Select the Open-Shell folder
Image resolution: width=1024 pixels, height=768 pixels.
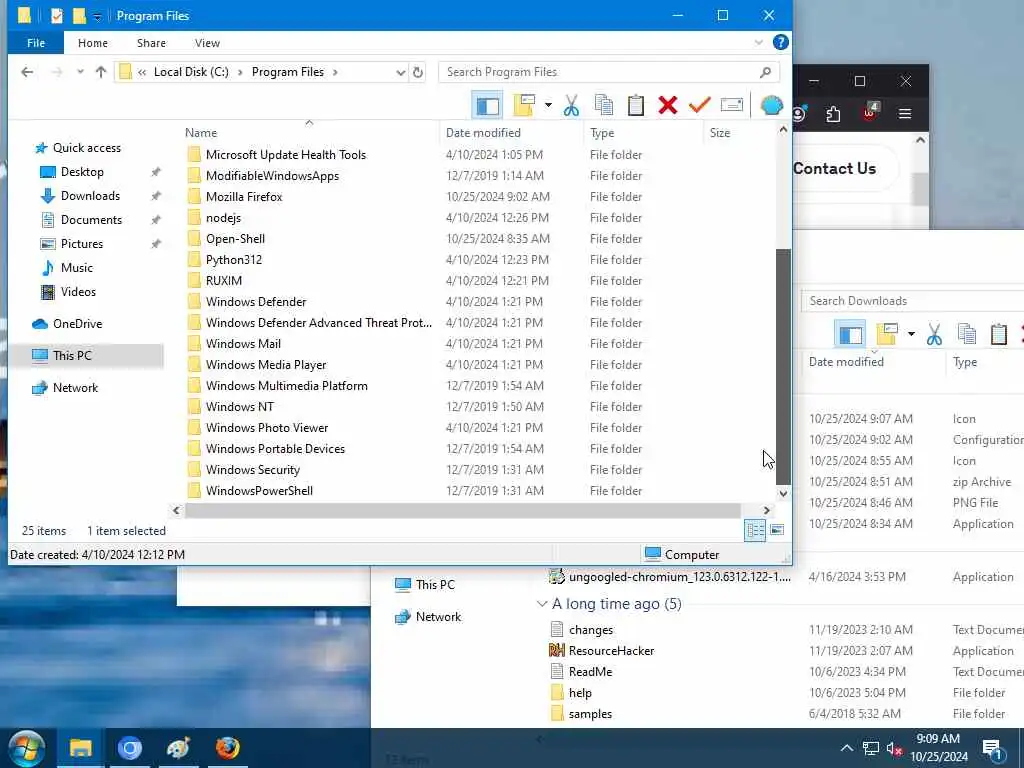235,238
